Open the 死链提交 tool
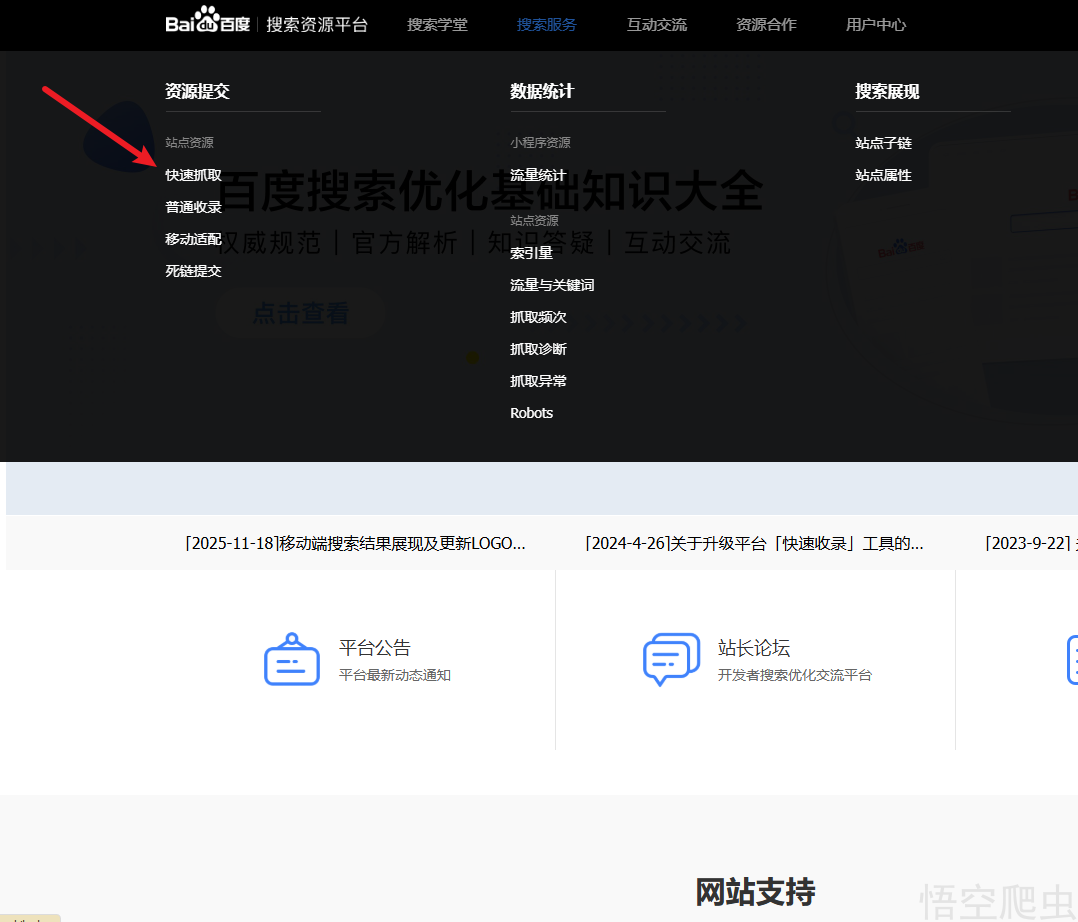This screenshot has width=1078, height=922. point(192,270)
